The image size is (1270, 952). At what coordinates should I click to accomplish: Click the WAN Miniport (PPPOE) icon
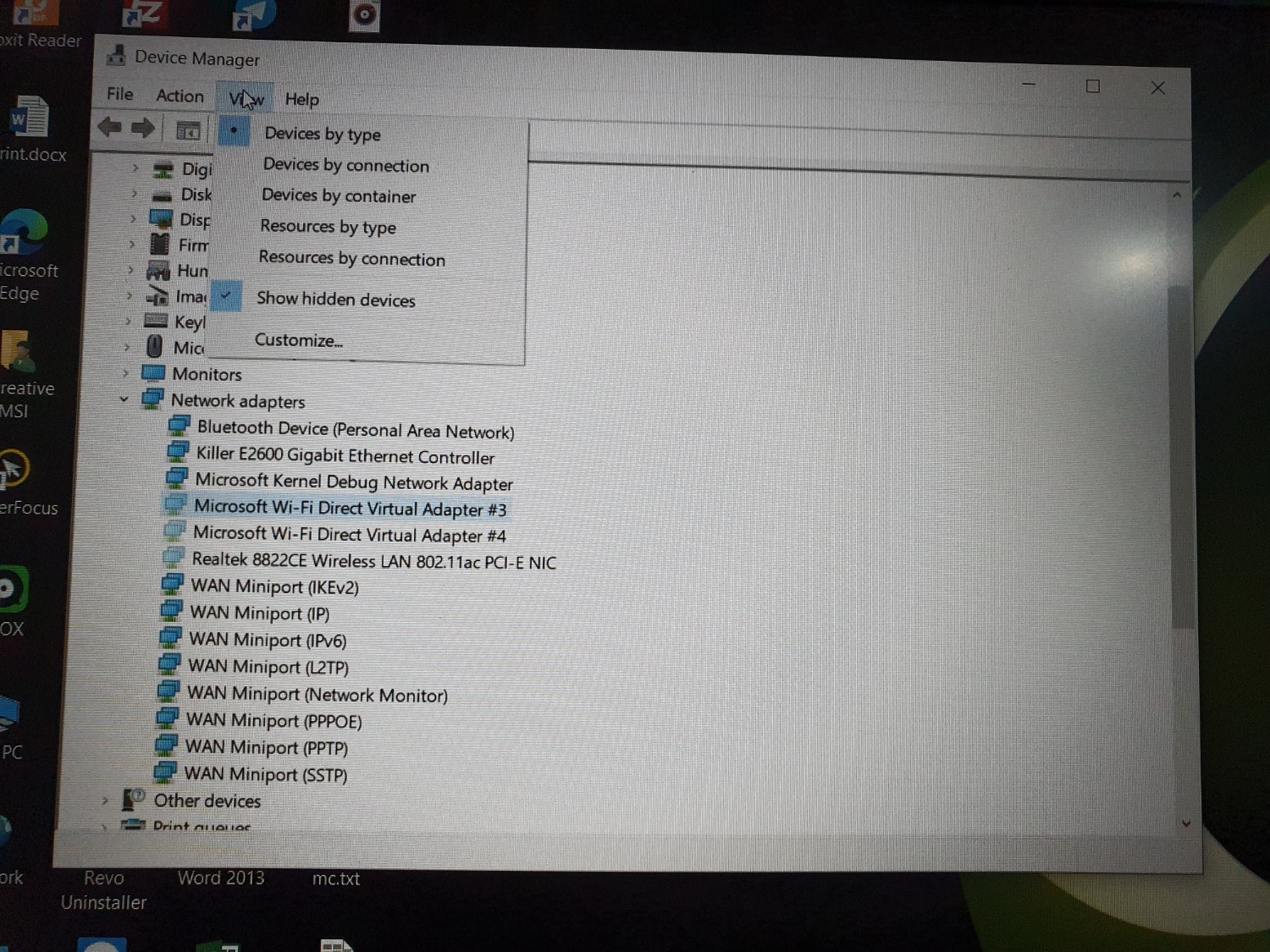168,718
